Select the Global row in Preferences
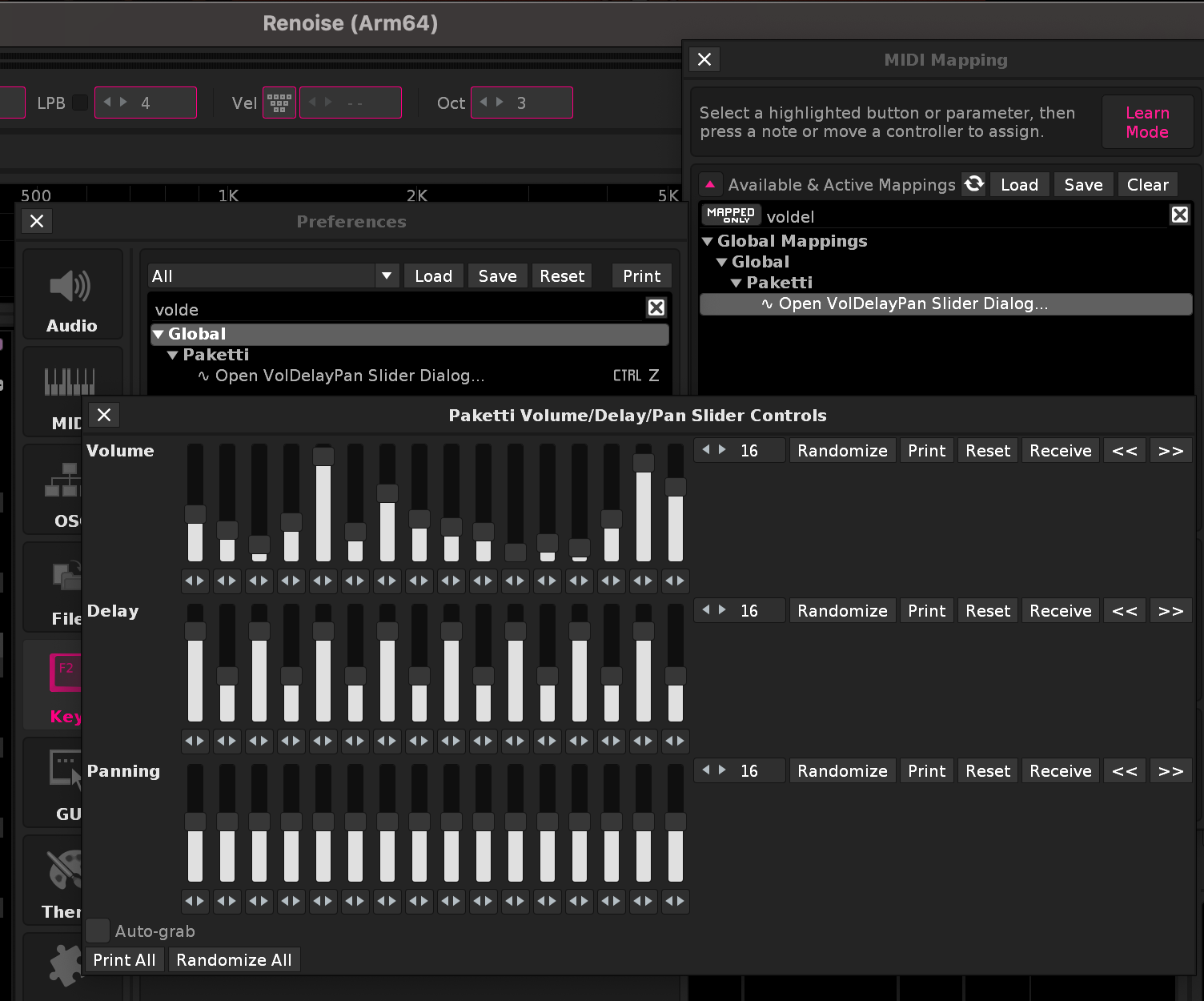 pyautogui.click(x=408, y=334)
